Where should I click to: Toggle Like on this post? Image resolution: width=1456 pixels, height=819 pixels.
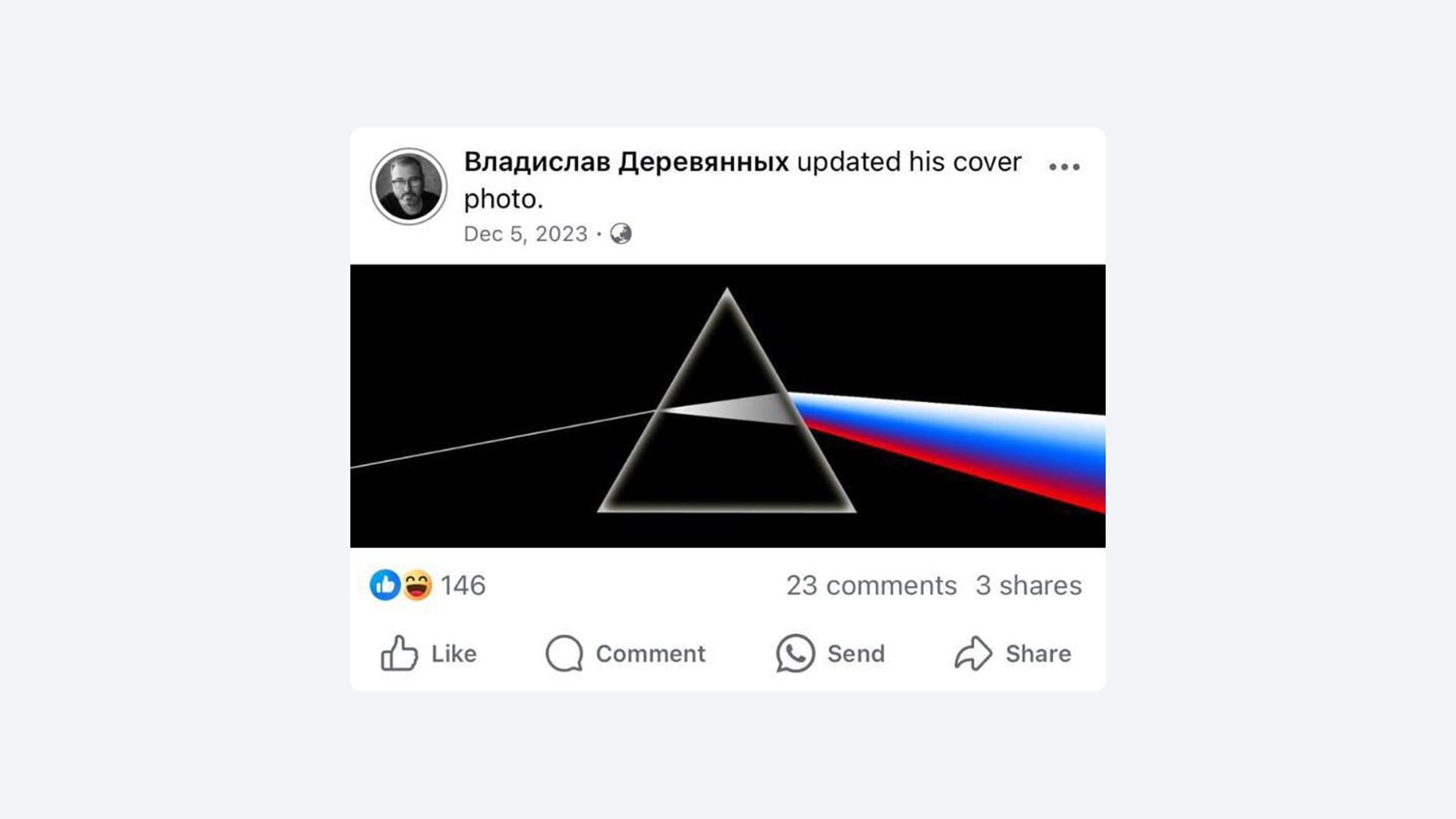coord(428,653)
